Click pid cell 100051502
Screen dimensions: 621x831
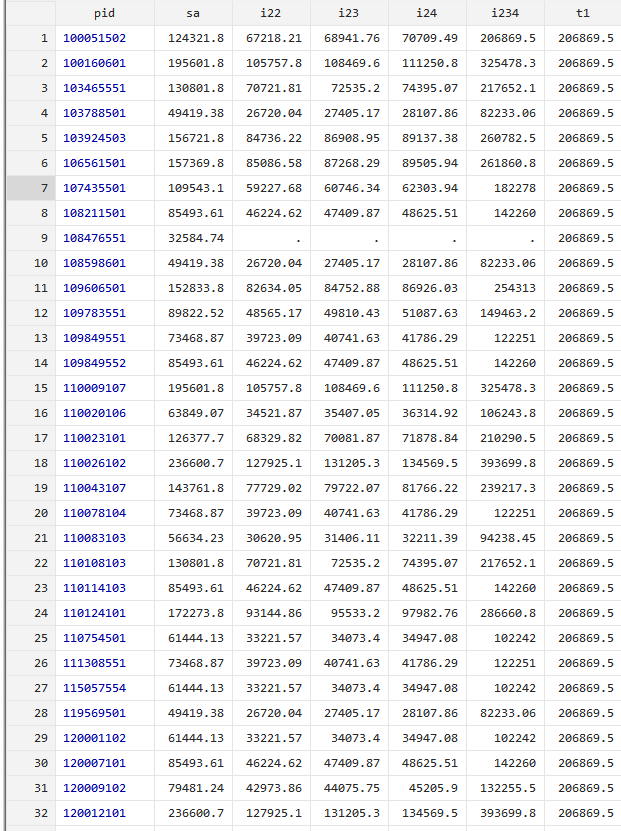(x=104, y=38)
